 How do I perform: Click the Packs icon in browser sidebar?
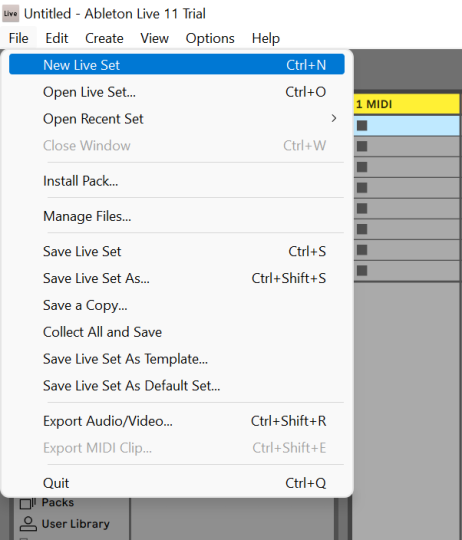[28, 503]
